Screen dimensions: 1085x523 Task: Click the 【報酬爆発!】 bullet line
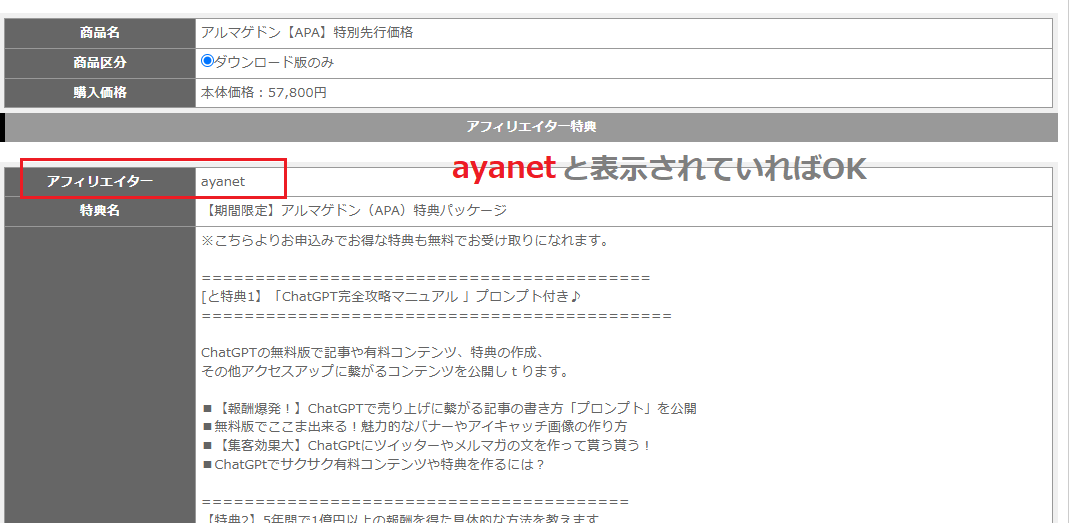[449, 409]
